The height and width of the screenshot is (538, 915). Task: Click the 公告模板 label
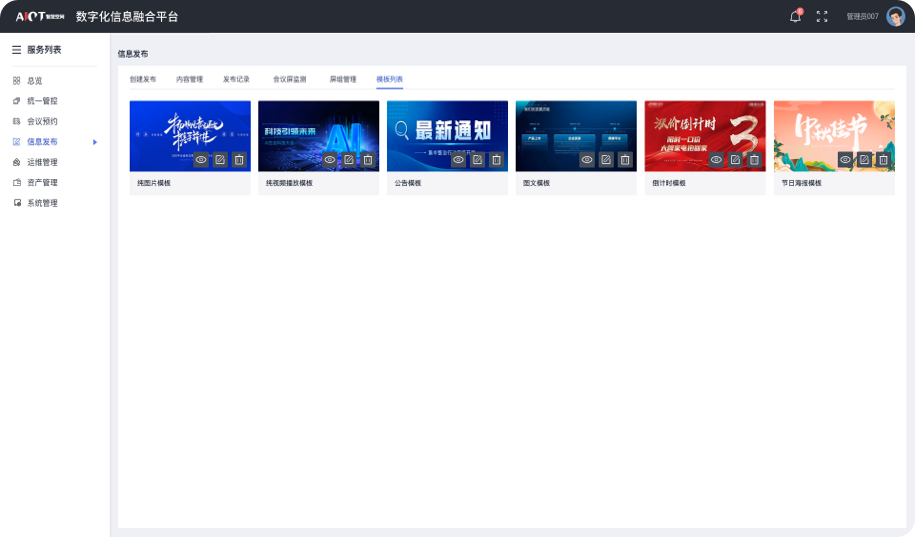tap(408, 183)
